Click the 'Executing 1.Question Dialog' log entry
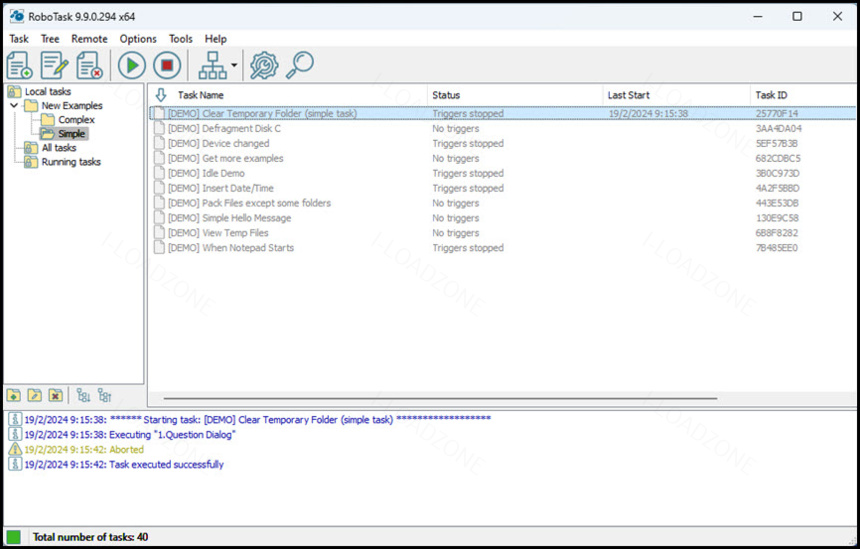 click(x=129, y=434)
